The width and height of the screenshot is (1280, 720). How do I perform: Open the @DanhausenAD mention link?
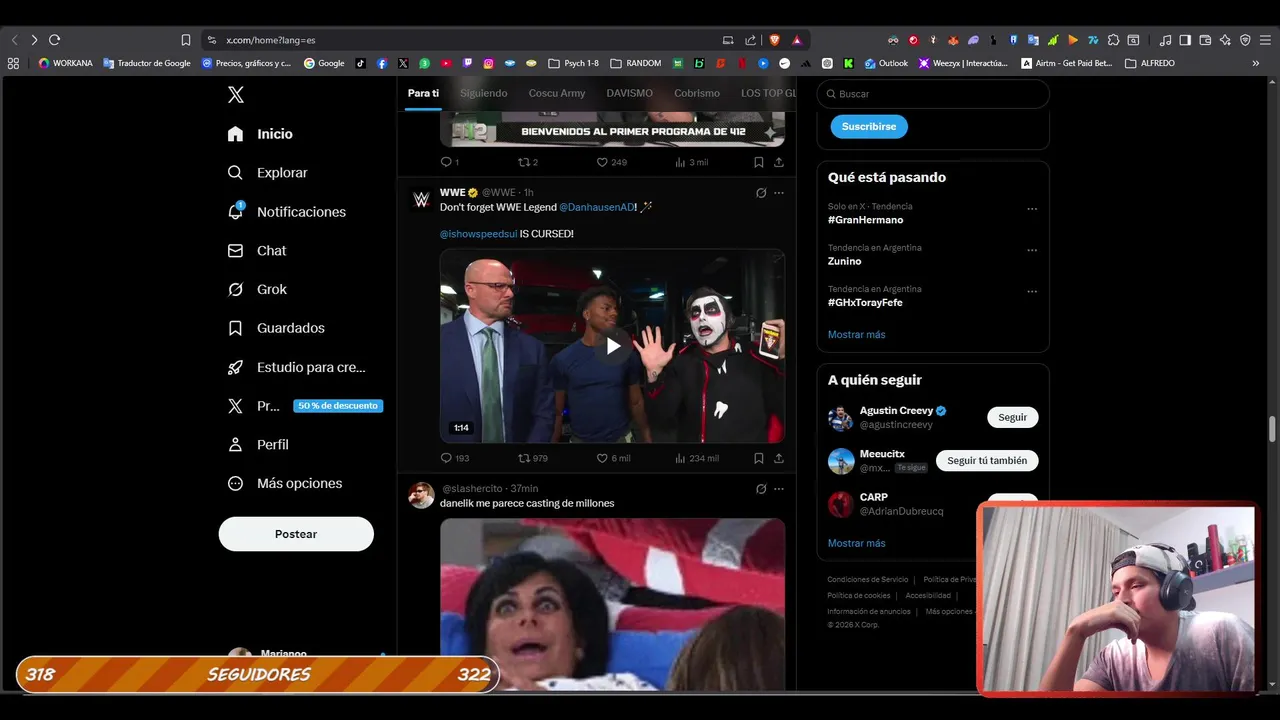pos(596,207)
